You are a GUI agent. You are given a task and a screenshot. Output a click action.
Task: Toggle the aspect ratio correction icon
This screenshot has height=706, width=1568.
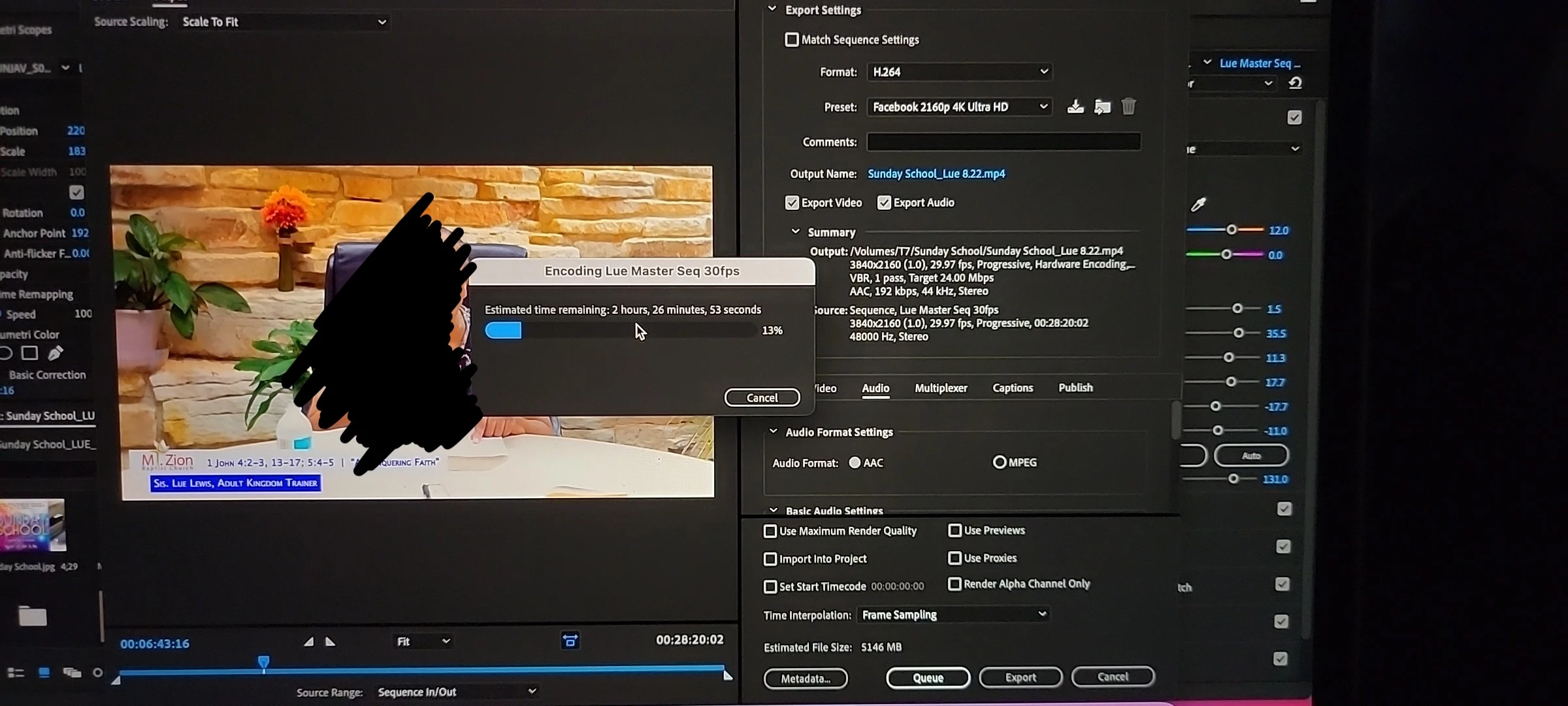coord(570,641)
